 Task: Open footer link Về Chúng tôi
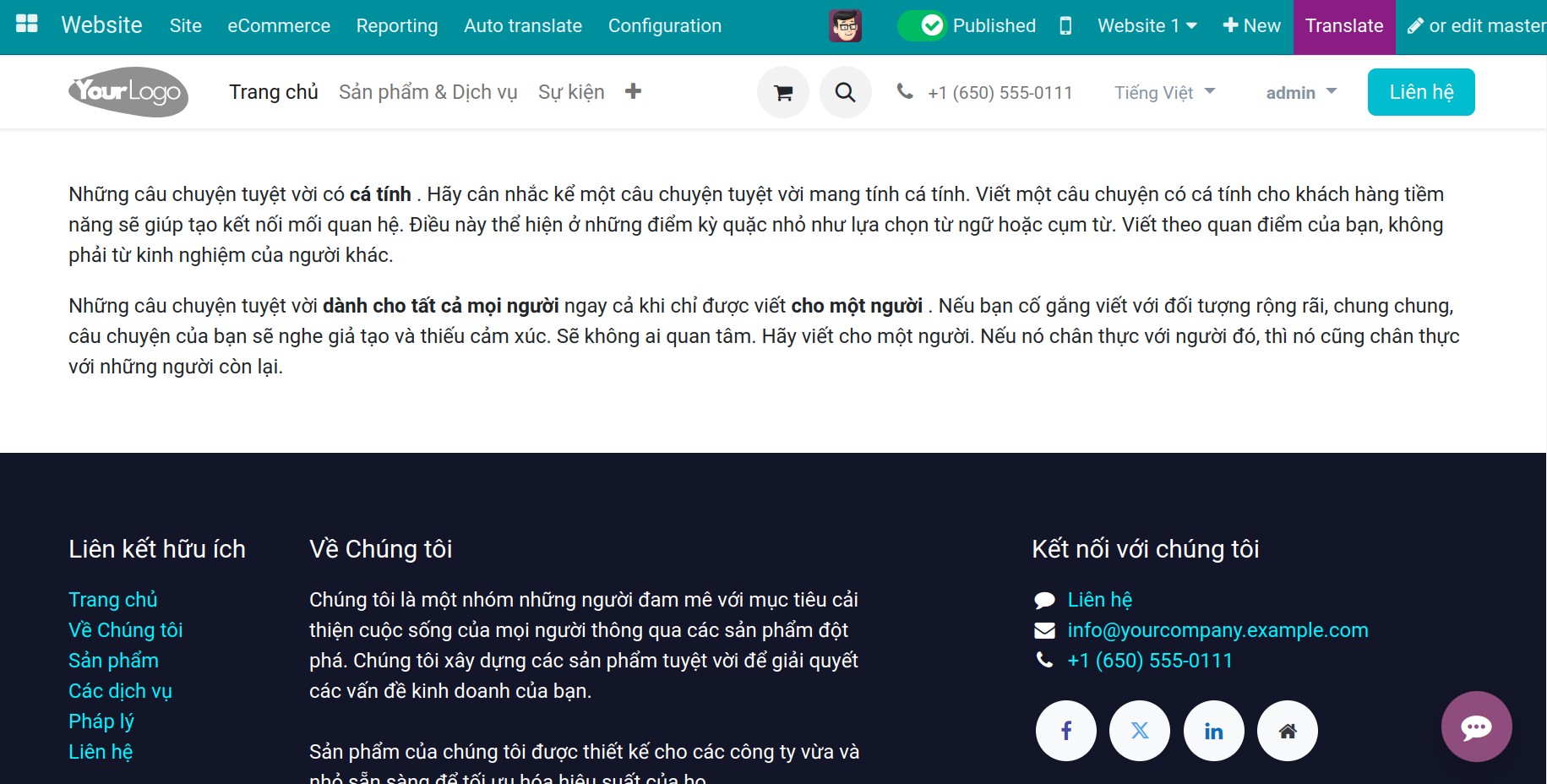coord(126,629)
